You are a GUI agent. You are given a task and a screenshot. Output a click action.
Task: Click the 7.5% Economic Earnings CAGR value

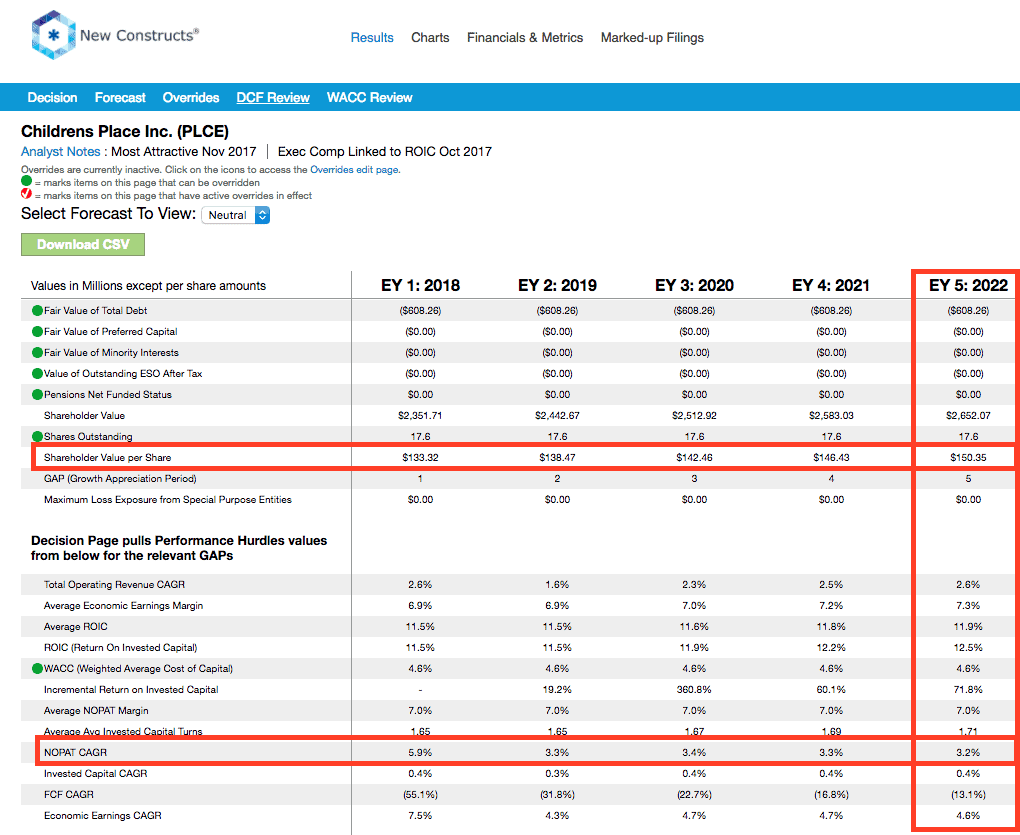420,815
